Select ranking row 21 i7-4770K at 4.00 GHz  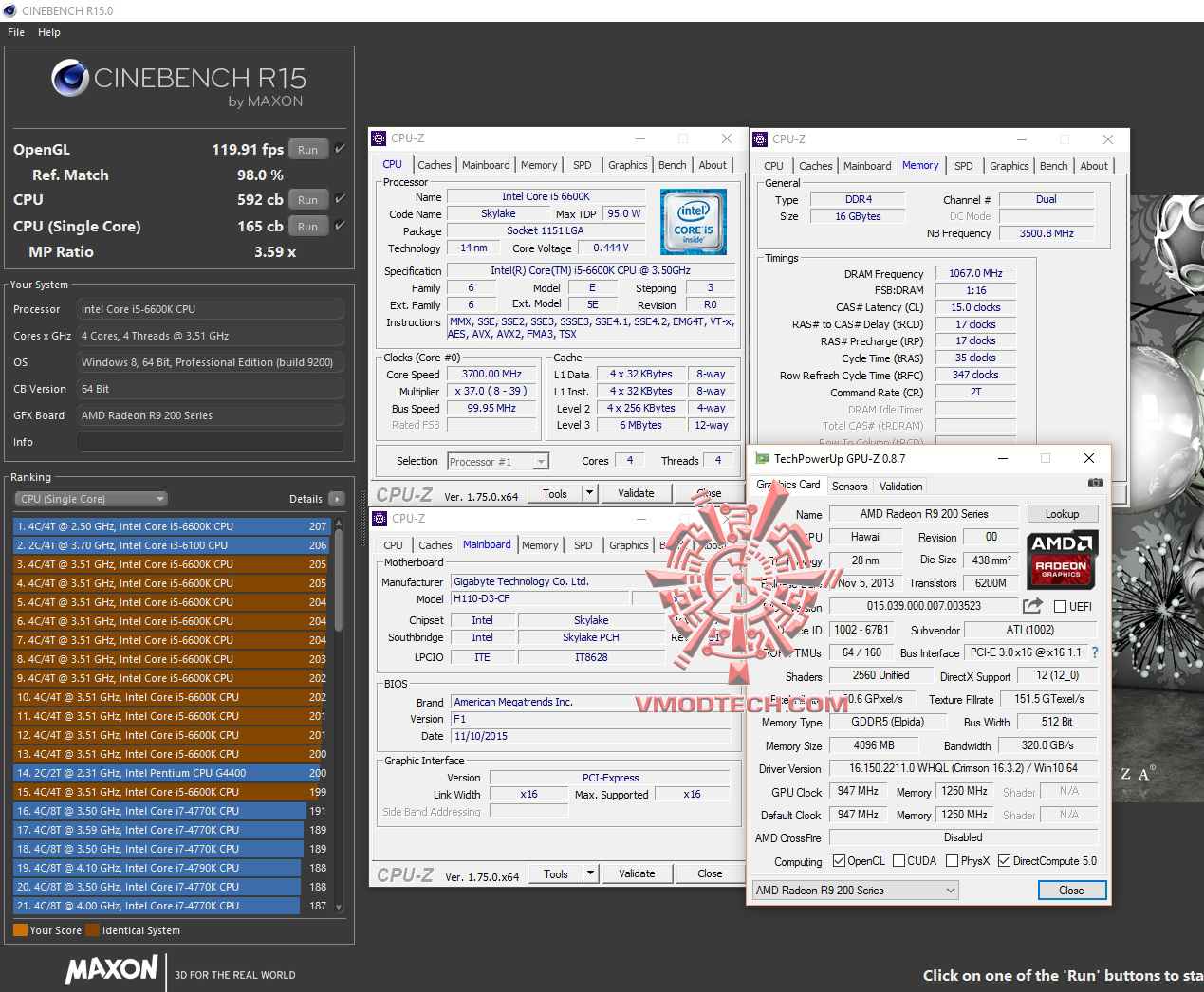click(x=171, y=906)
